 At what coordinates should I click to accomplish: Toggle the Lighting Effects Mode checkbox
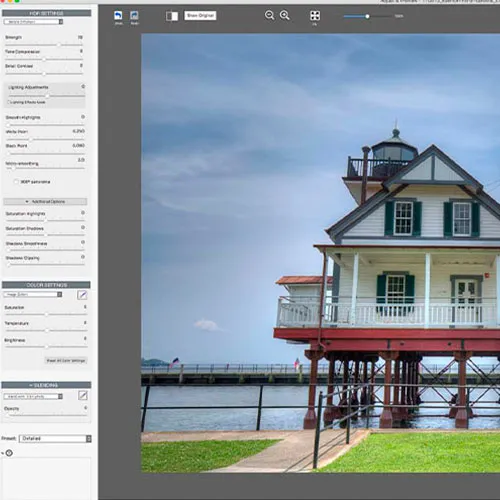(9, 102)
